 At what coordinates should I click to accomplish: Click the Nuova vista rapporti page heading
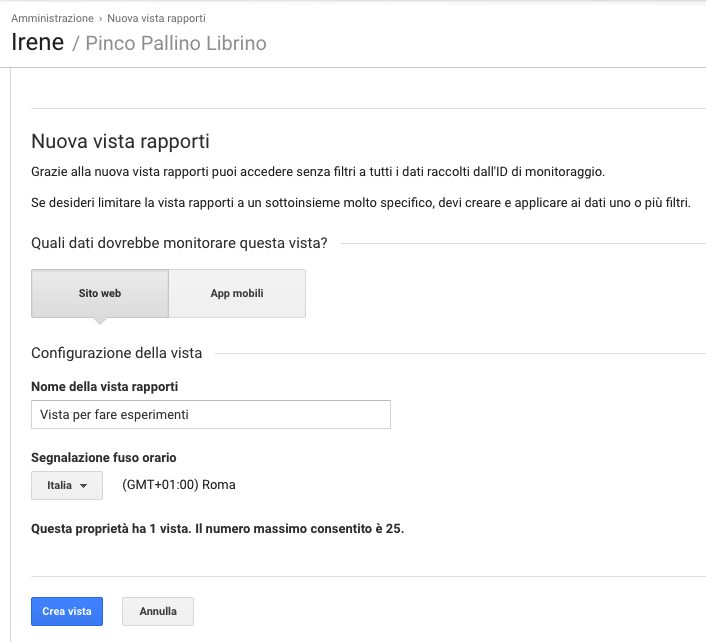click(120, 141)
